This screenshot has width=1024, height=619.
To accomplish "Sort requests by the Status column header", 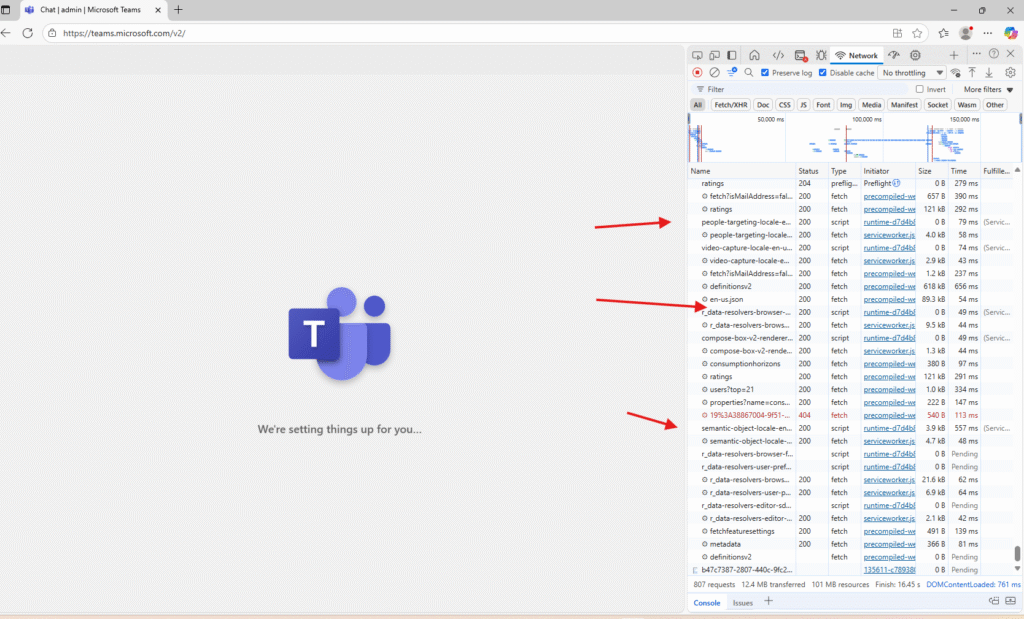I will pos(808,171).
